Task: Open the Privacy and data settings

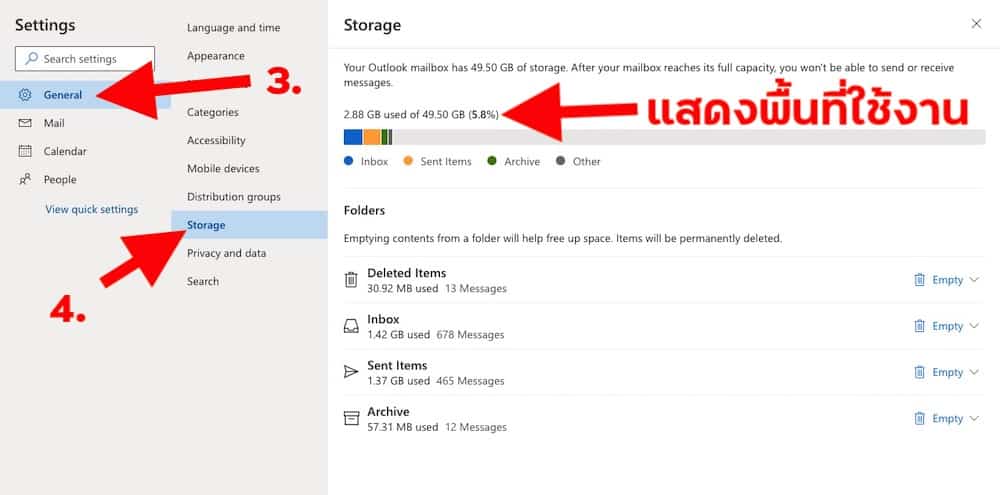Action: tap(226, 253)
